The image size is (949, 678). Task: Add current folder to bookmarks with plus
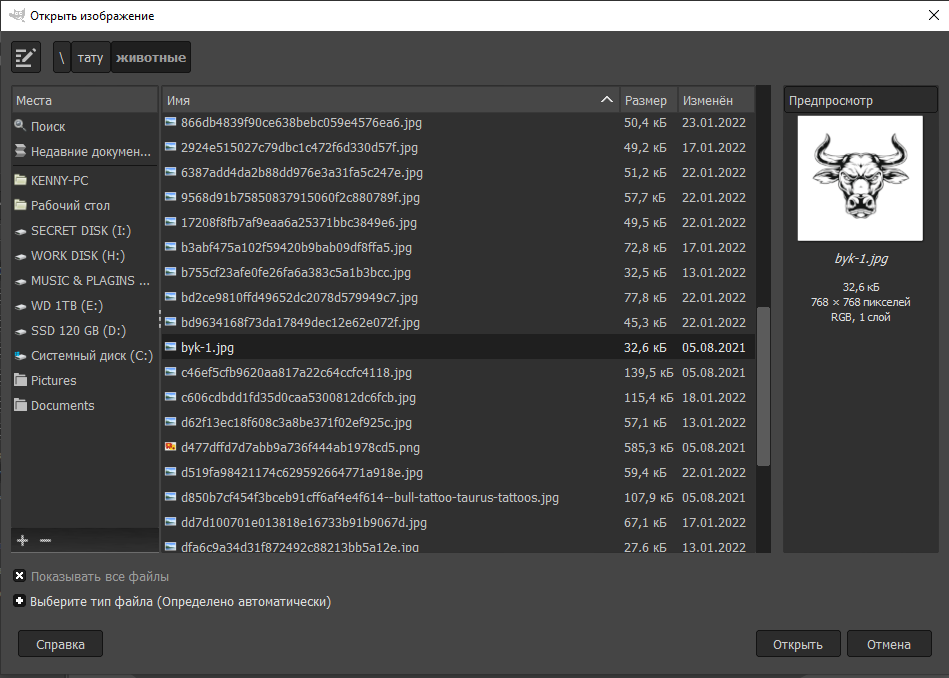tap(22, 540)
